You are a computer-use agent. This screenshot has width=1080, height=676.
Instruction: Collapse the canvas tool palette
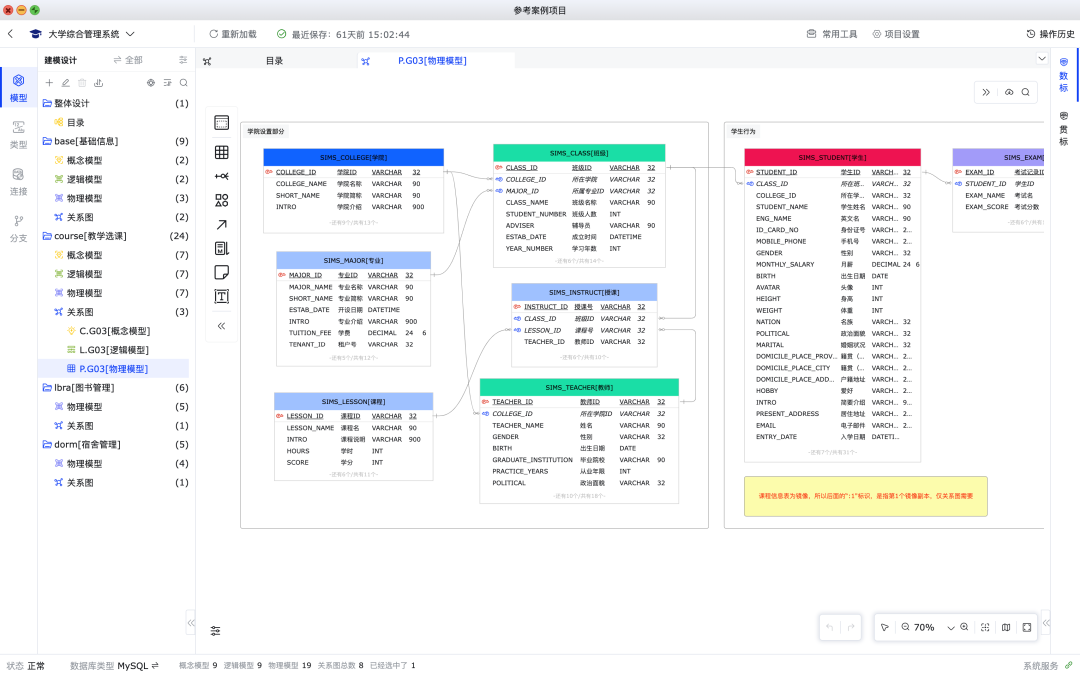click(222, 326)
